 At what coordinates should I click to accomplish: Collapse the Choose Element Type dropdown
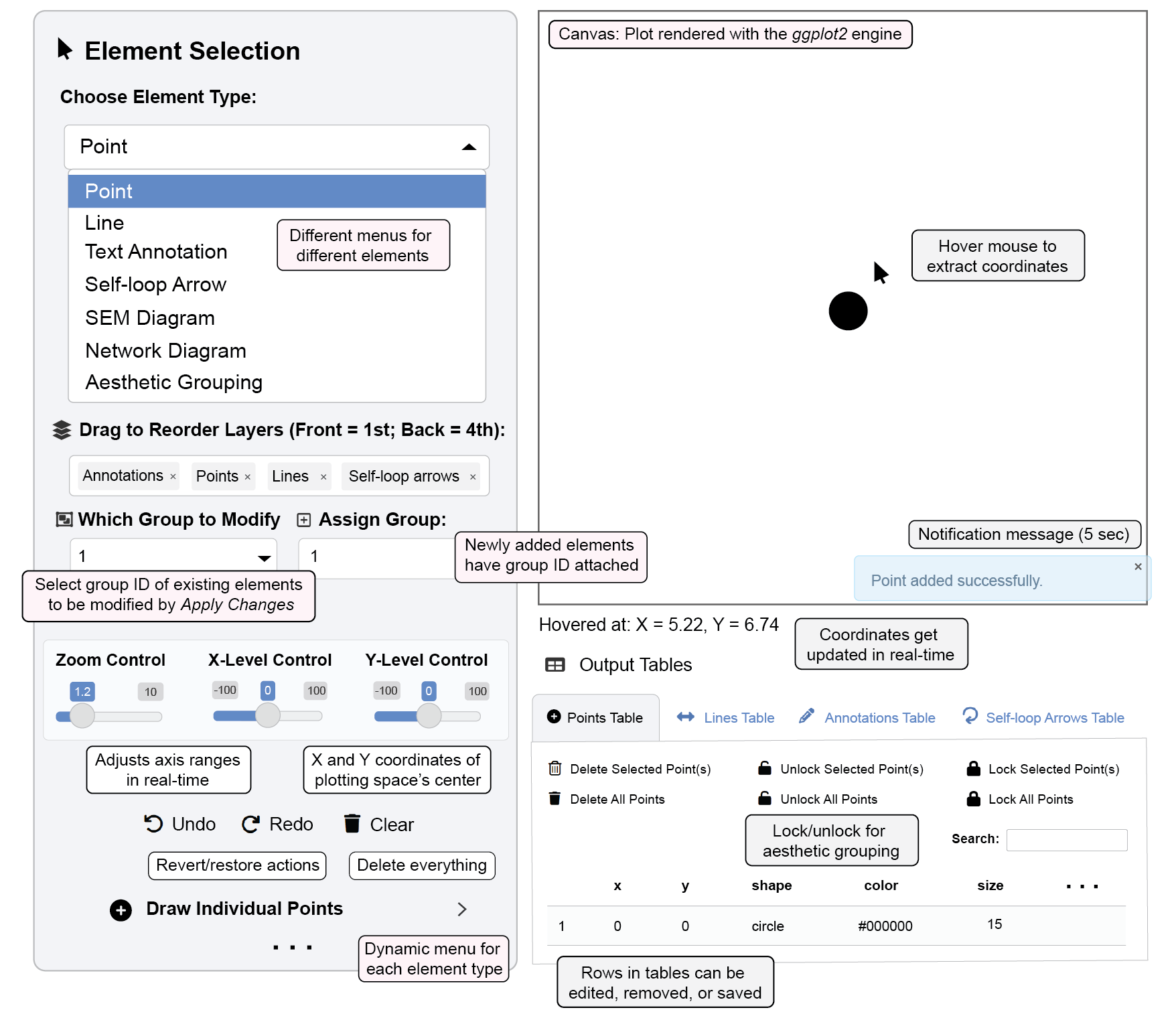(469, 147)
